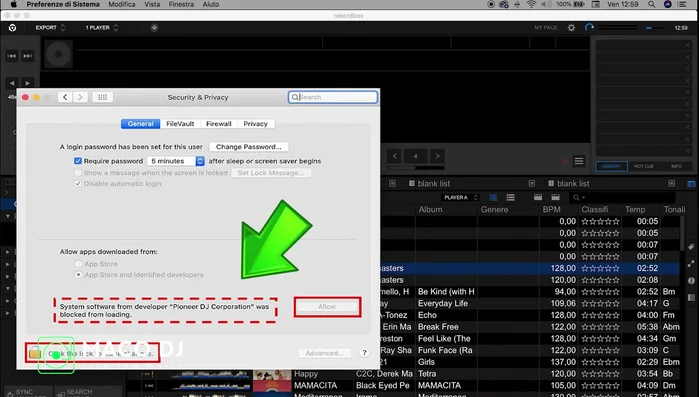The image size is (699, 397).
Task: Click the Advanced button
Action: click(325, 353)
